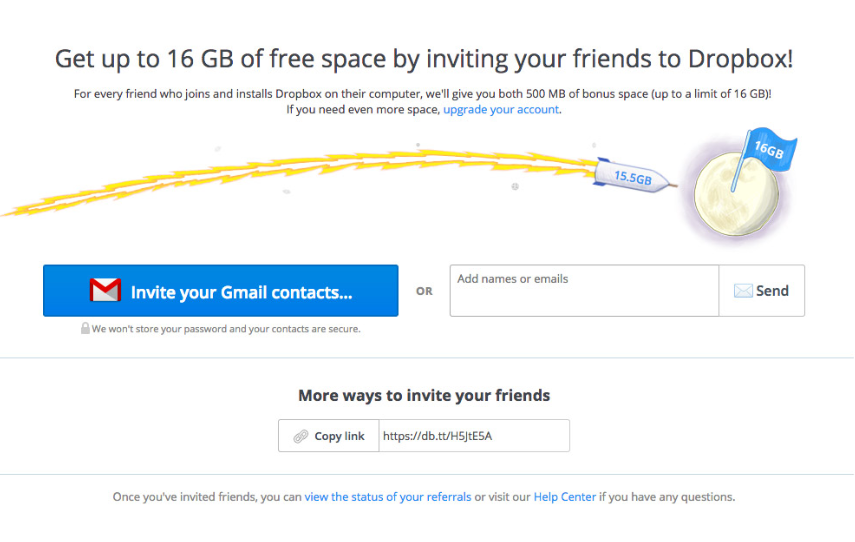Open view the status of your referrals
Image resolution: width=855 pixels, height=542 pixels.
click(388, 497)
